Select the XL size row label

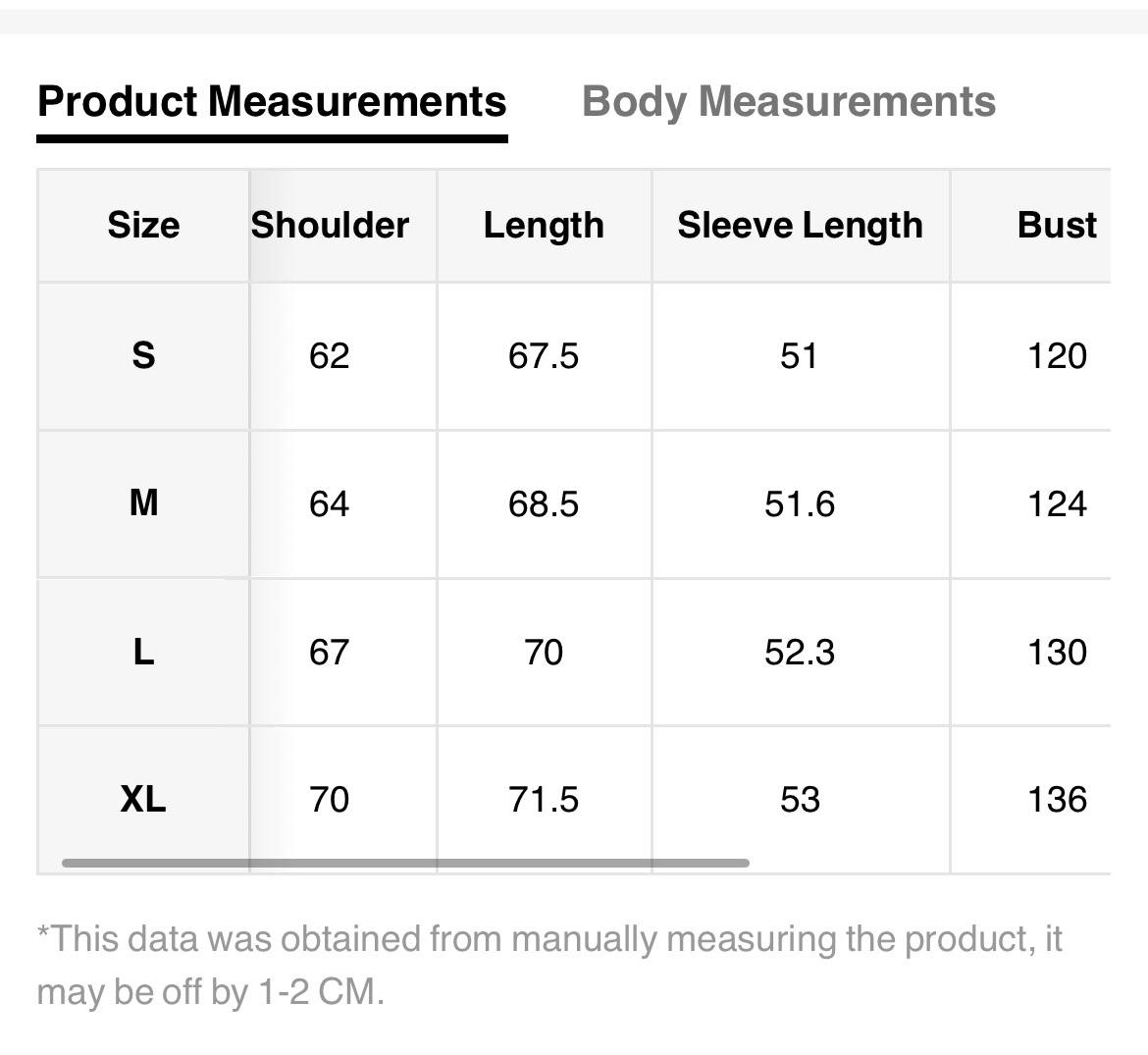tap(143, 799)
